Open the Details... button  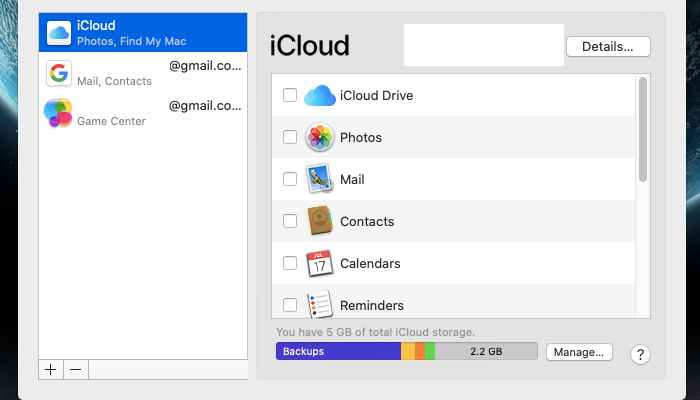click(608, 46)
